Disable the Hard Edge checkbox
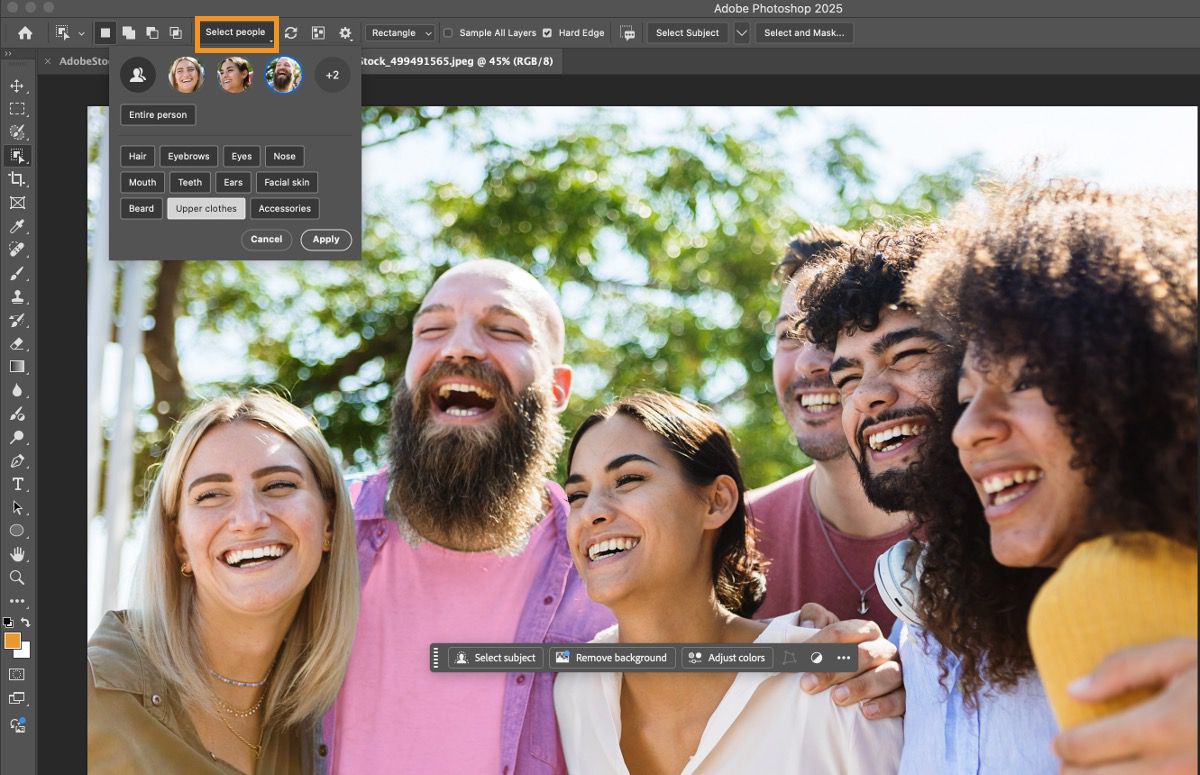The height and width of the screenshot is (775, 1200). tap(546, 32)
